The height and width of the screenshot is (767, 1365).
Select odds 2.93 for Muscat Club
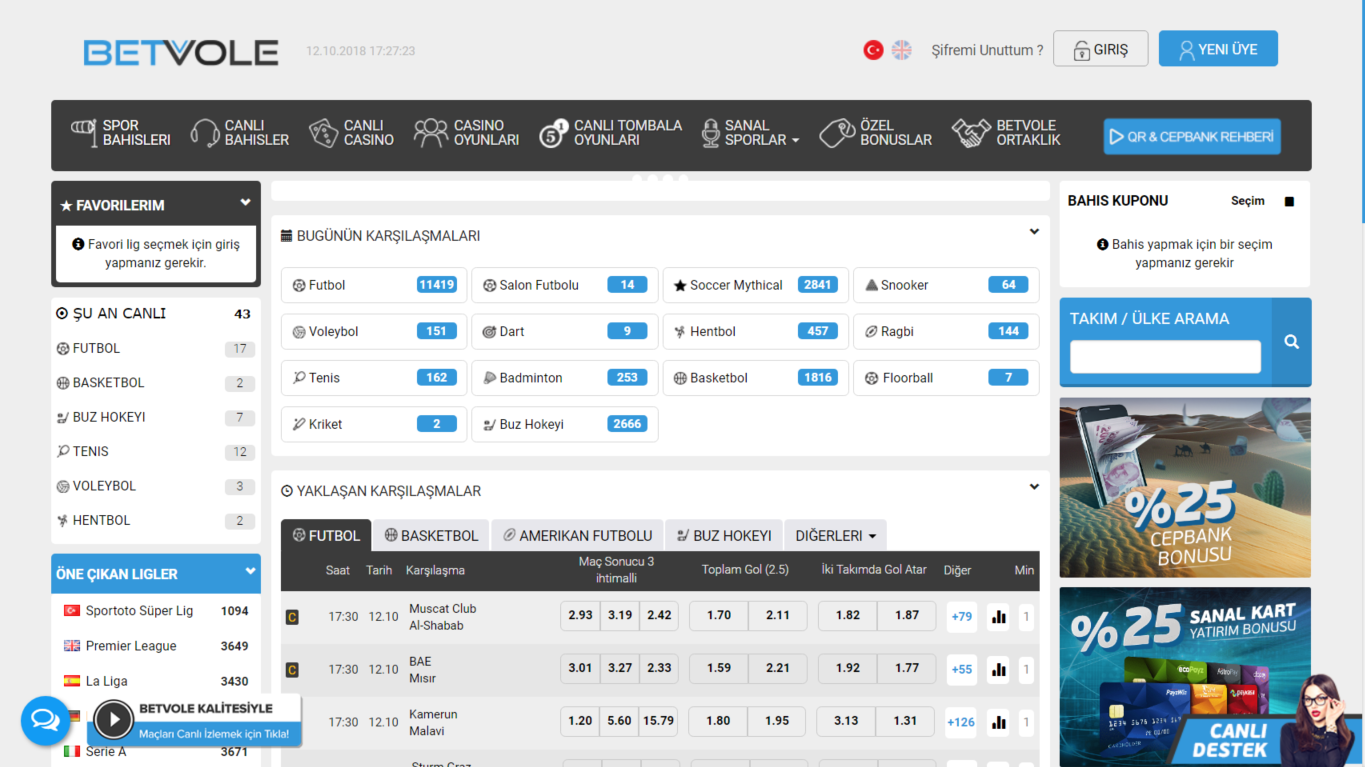(580, 616)
